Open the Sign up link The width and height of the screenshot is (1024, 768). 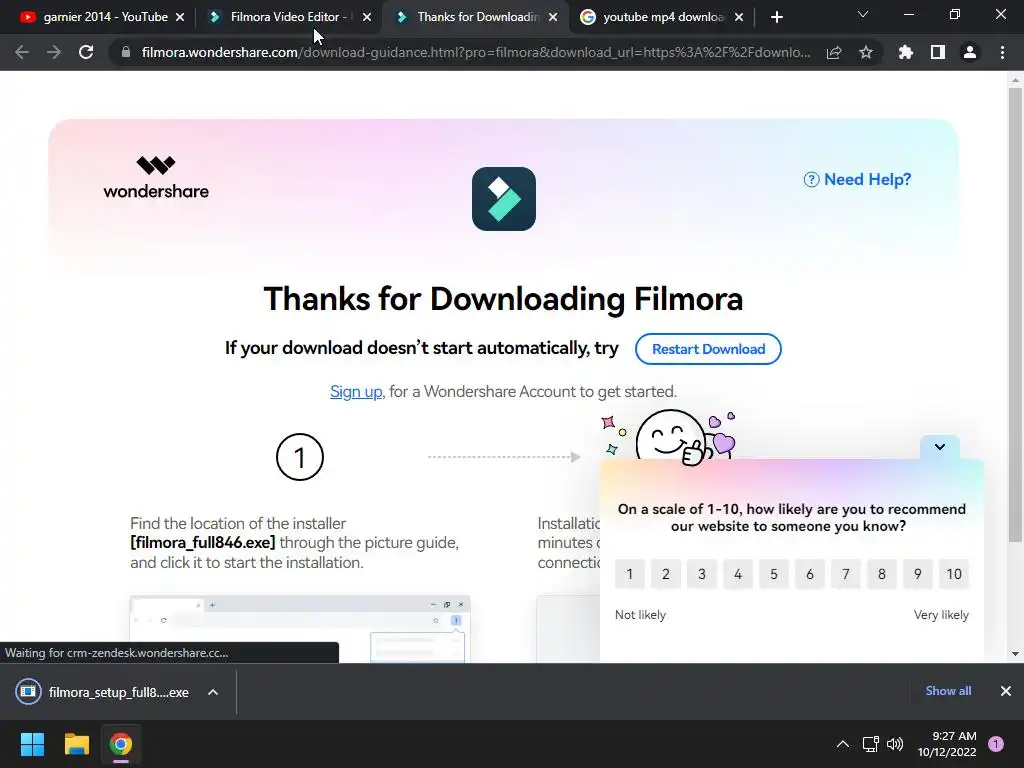click(x=356, y=392)
